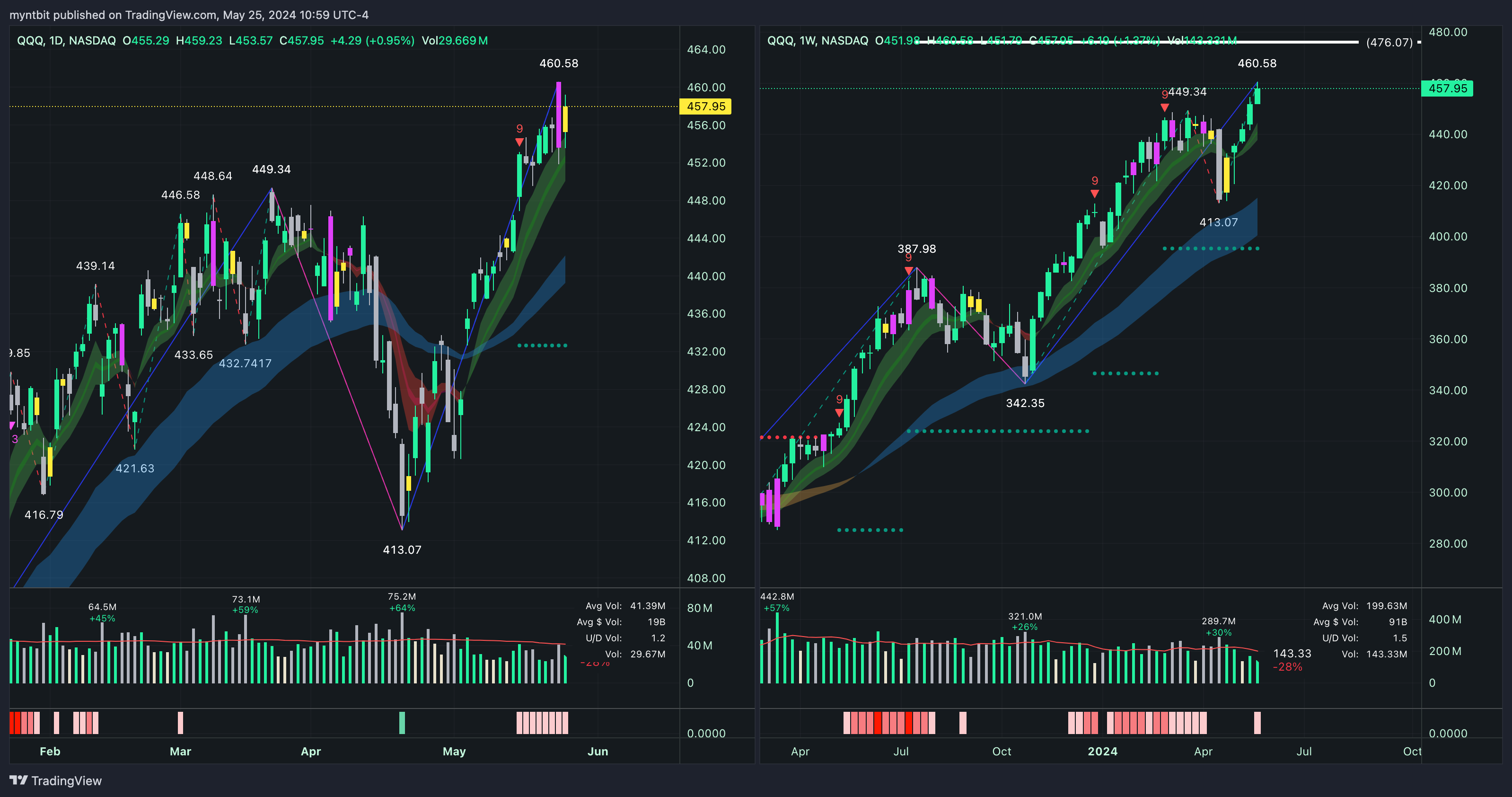Click the U/D Vol: 1.2 daily statistic

click(625, 638)
